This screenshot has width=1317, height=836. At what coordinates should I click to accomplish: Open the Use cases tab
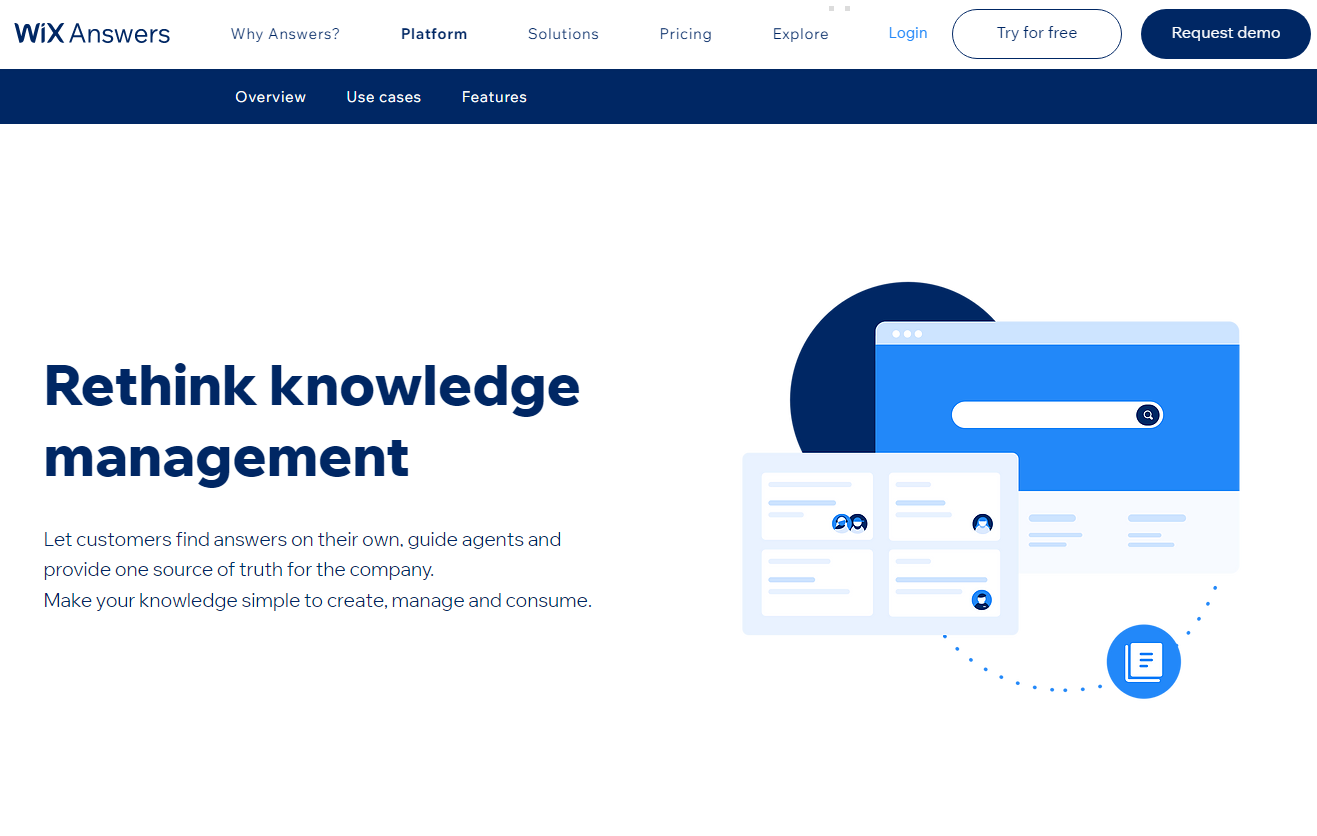click(x=384, y=97)
